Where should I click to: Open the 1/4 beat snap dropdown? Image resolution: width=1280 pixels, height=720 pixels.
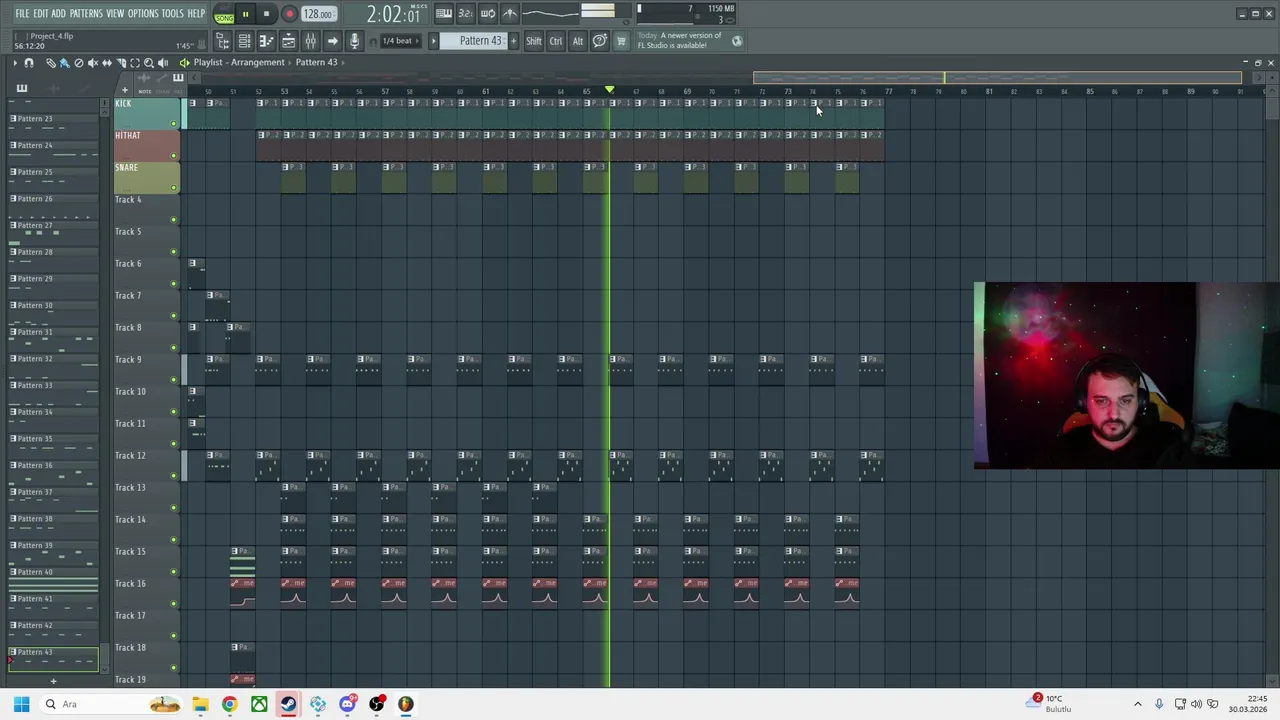tap(399, 41)
